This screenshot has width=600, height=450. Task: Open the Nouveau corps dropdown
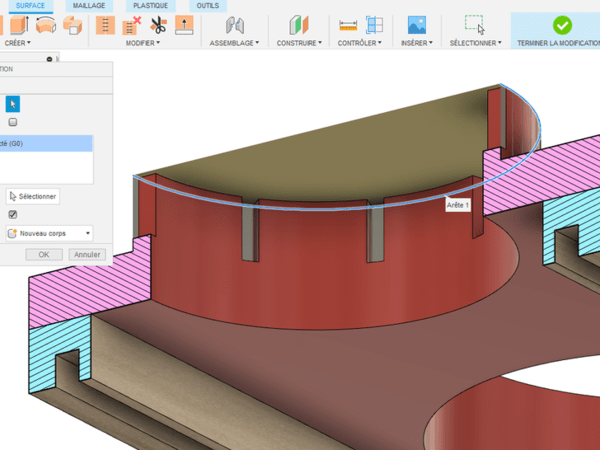click(50, 233)
